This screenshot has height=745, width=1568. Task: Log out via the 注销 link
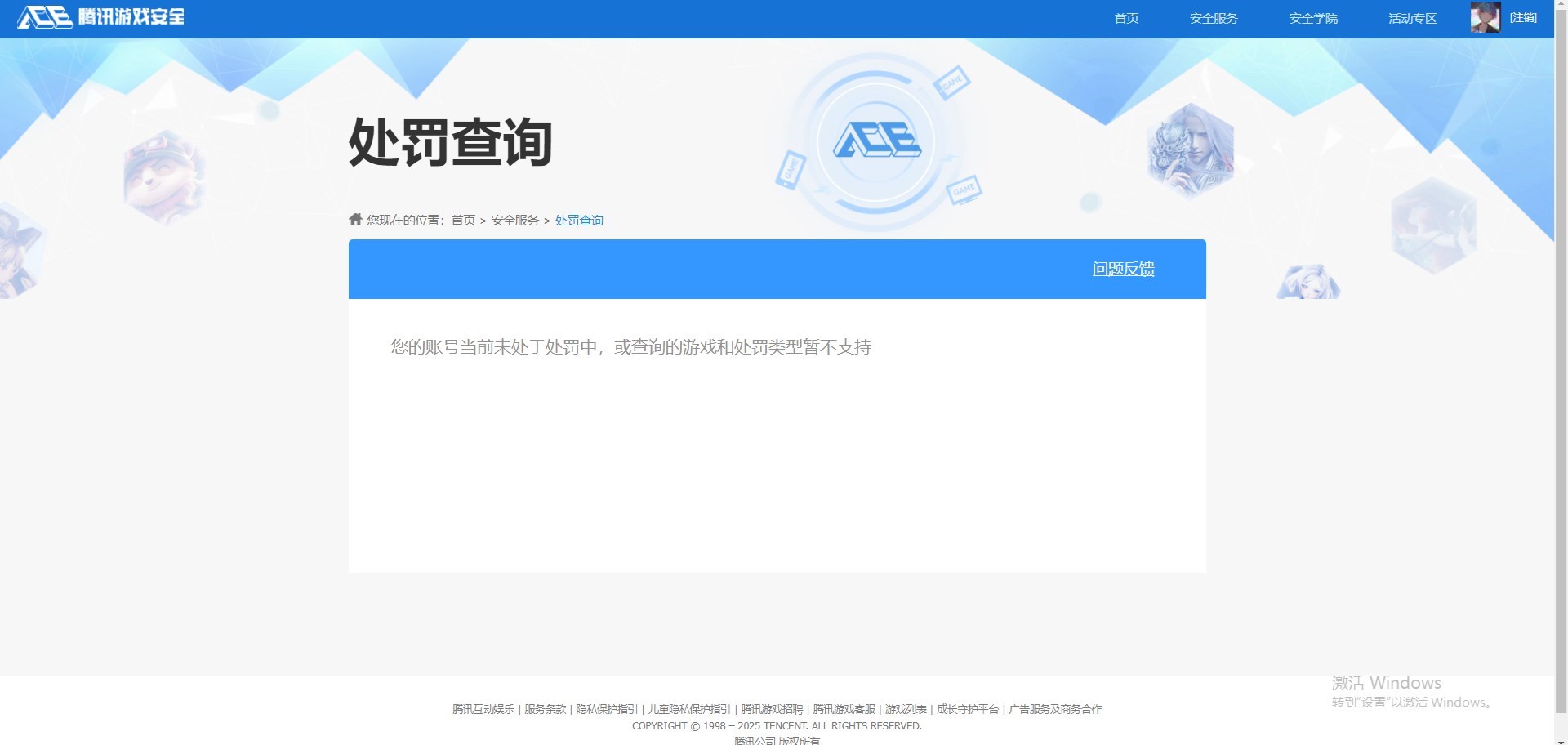(x=1523, y=17)
